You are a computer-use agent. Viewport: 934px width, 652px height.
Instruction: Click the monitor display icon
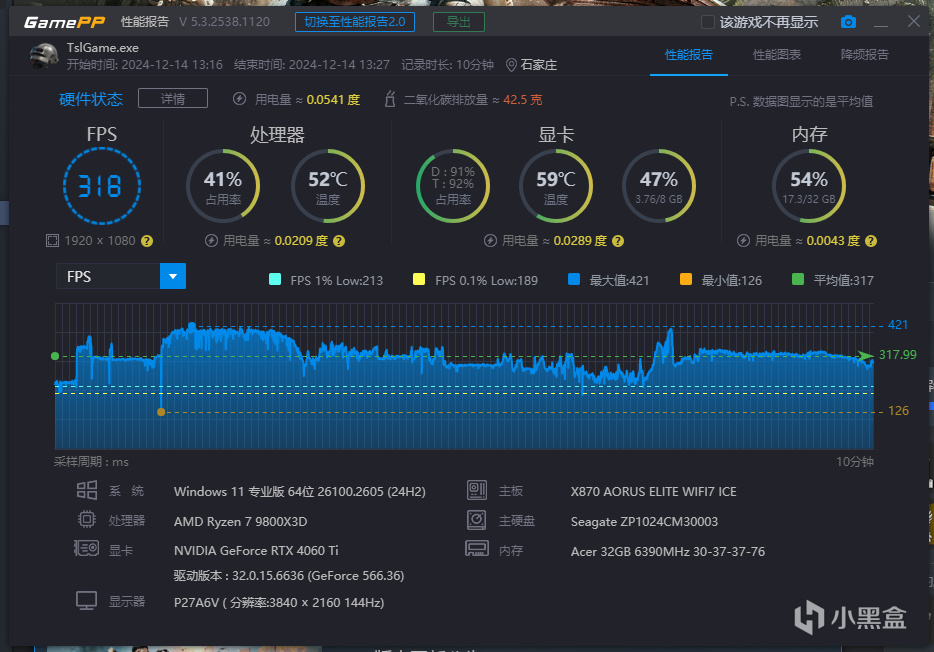(86, 601)
